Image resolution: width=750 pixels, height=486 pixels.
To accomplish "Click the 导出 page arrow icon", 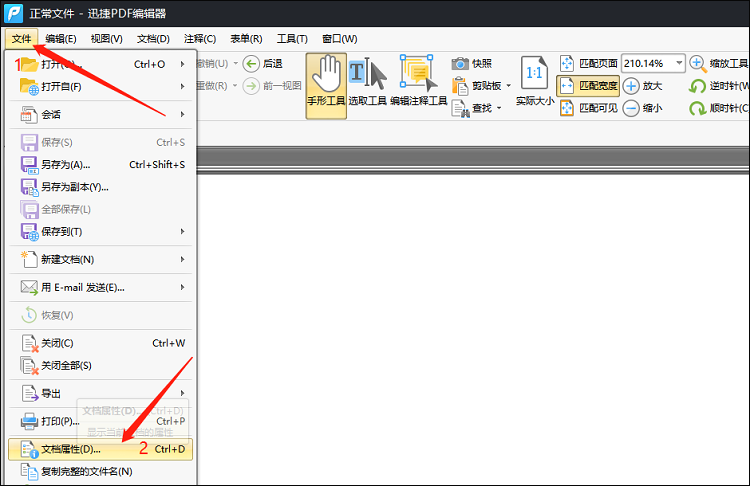I will pos(29,393).
